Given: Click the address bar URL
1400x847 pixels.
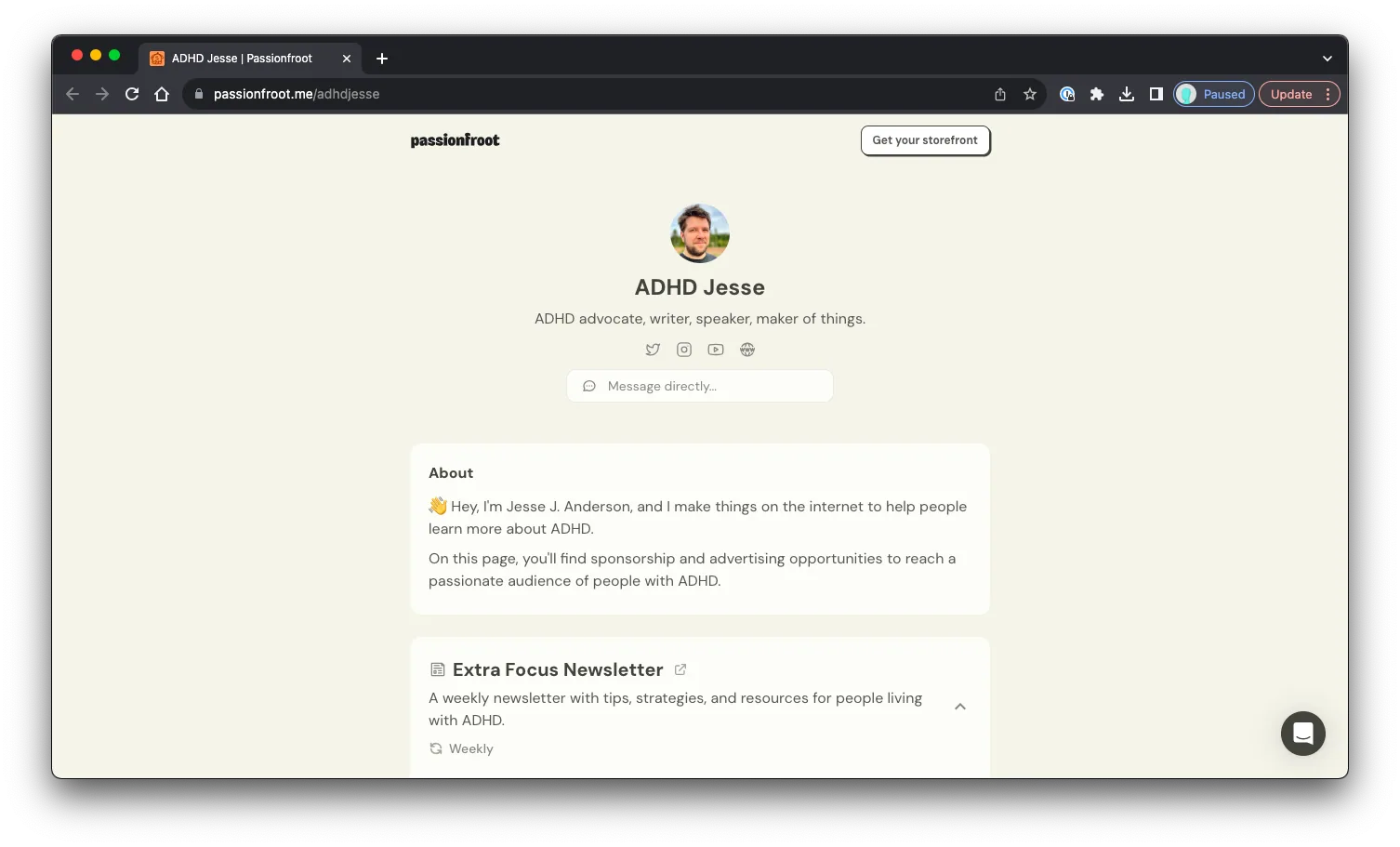Looking at the screenshot, I should tap(297, 94).
